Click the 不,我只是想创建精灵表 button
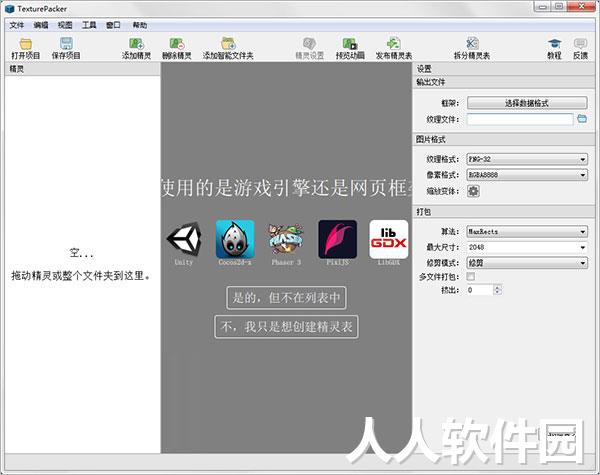This screenshot has height=475, width=600. (286, 327)
